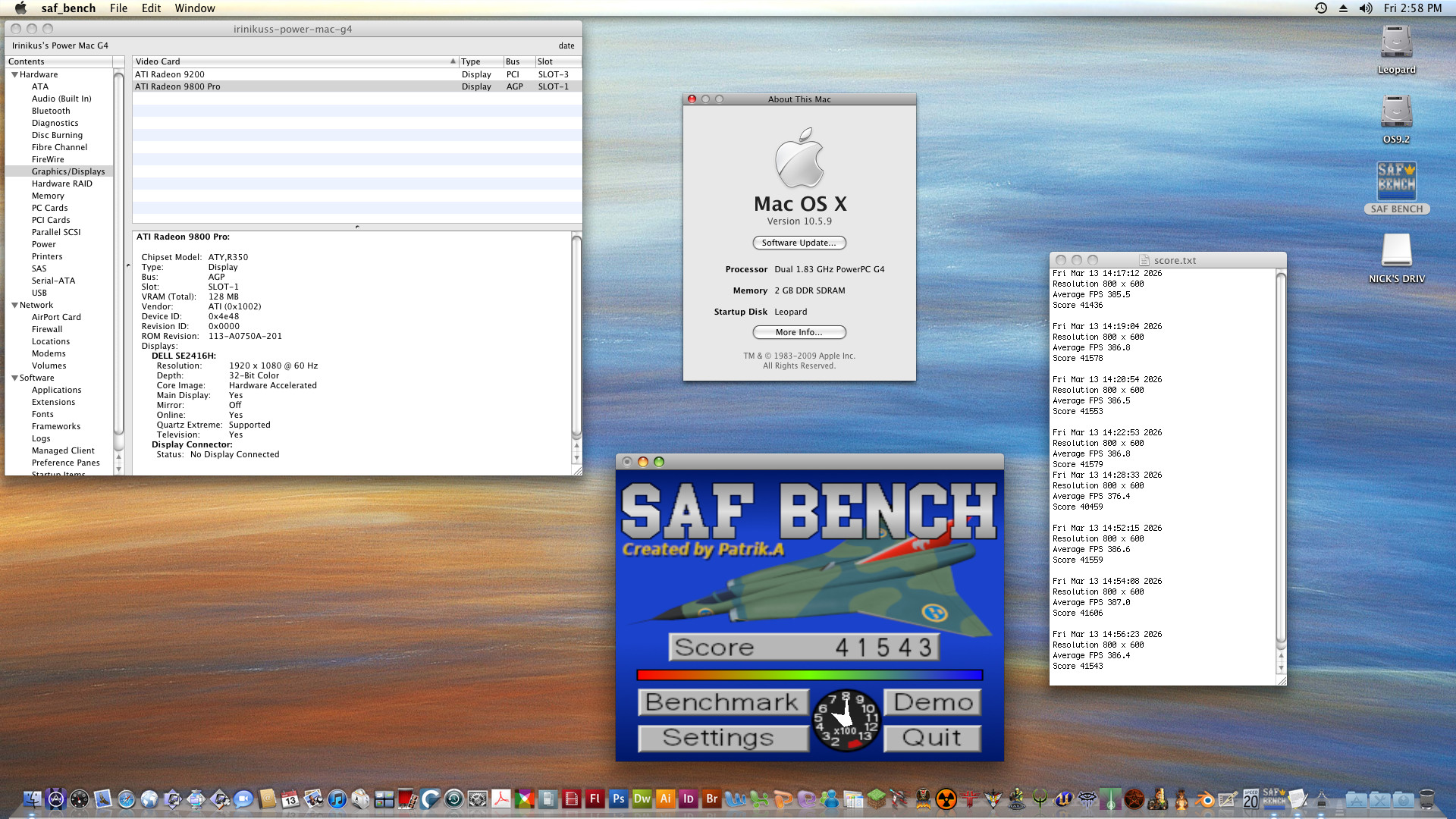
Task: Select the OS9.2 drive on desktop
Action: tap(1396, 113)
